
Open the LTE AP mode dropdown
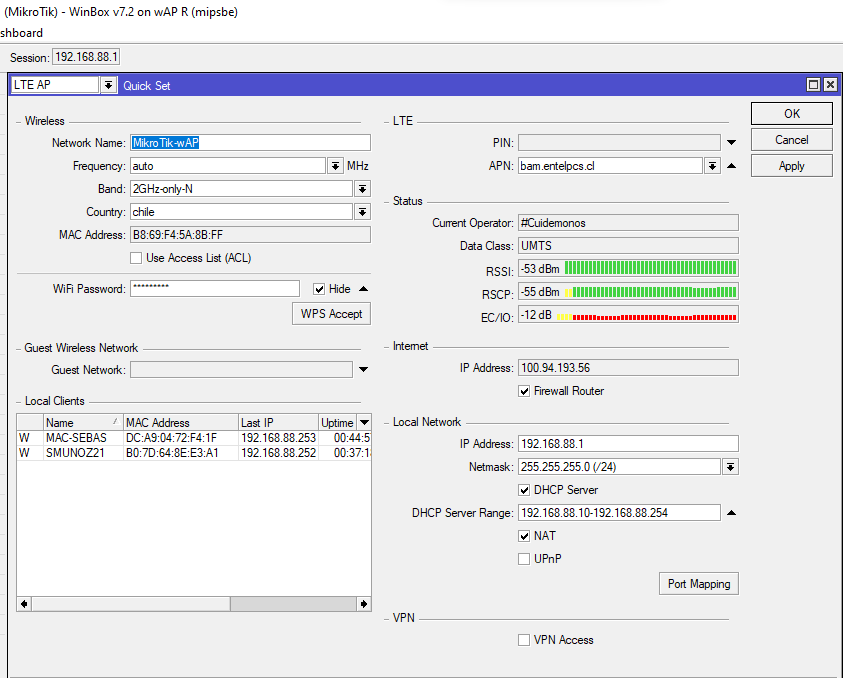click(x=108, y=86)
